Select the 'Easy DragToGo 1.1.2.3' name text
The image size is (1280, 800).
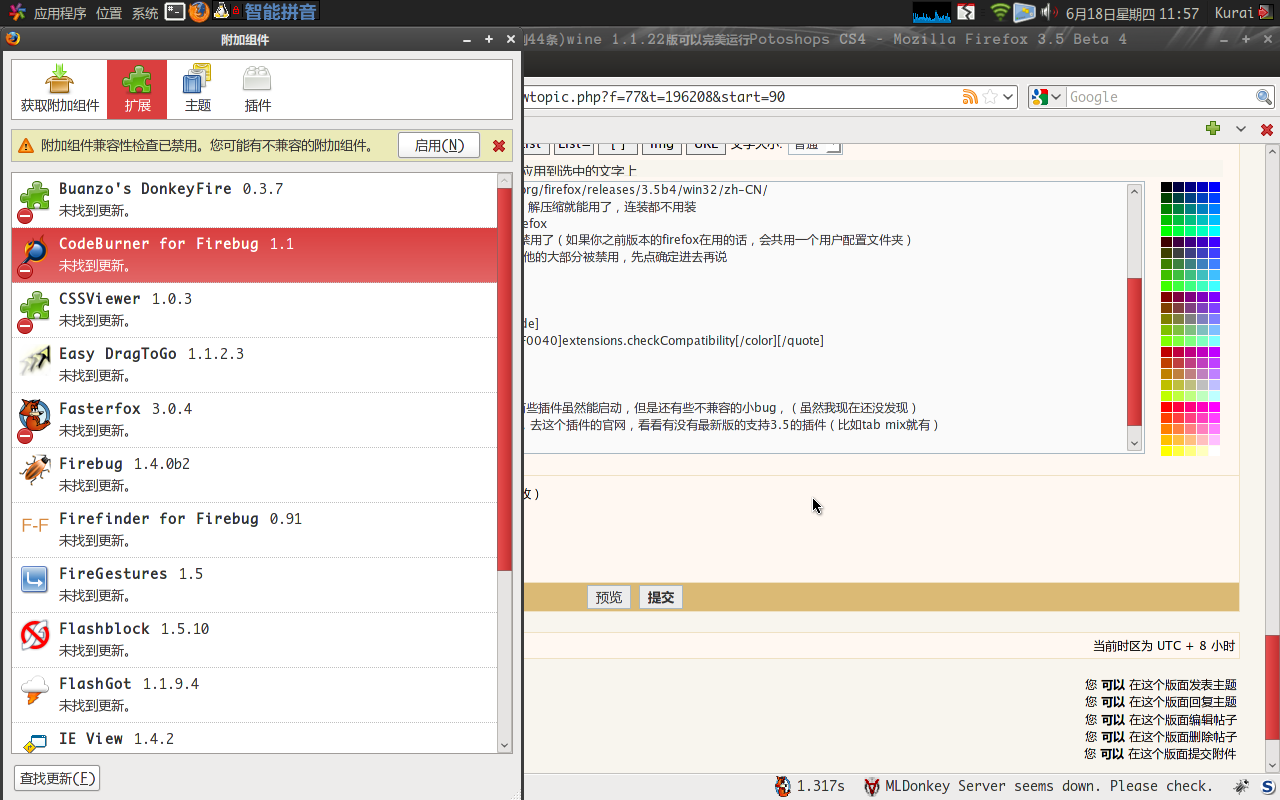point(151,354)
